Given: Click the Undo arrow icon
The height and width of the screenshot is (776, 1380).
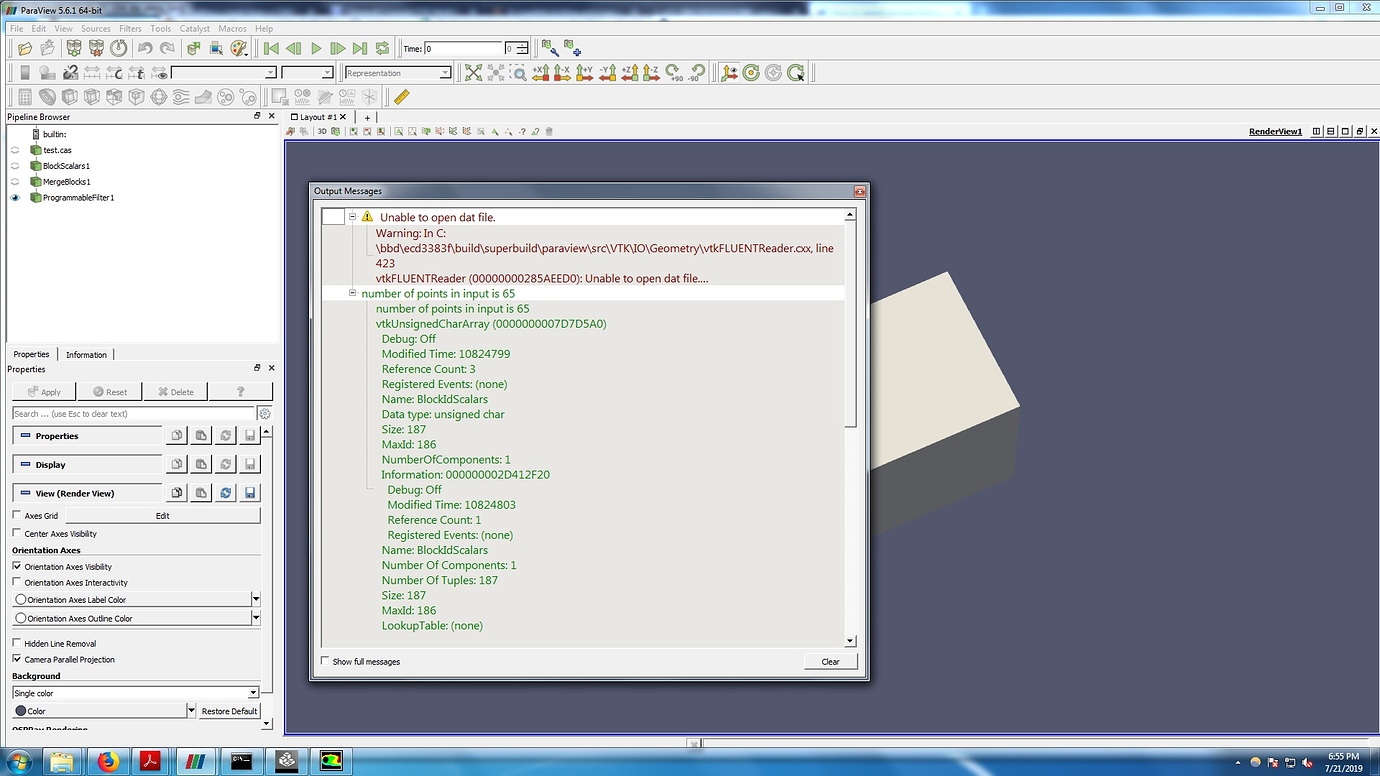Looking at the screenshot, I should click(145, 48).
